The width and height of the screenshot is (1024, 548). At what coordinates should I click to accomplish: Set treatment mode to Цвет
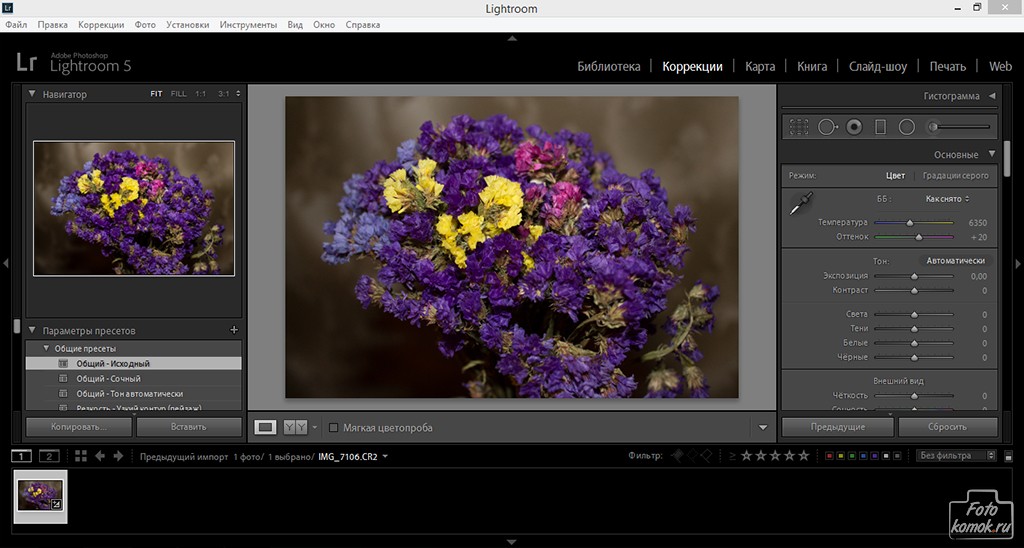tap(895, 176)
